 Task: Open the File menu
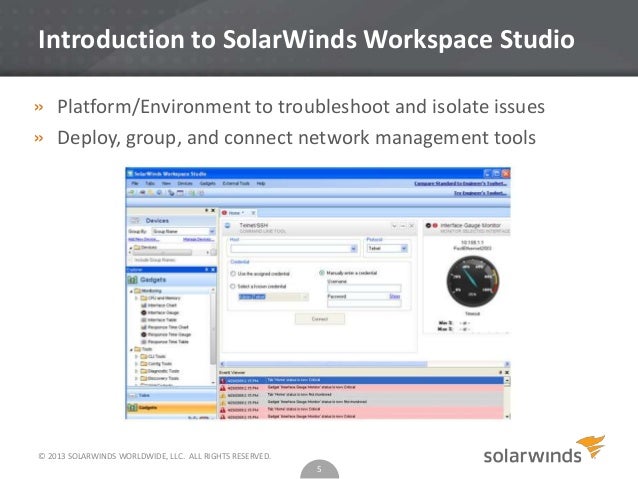pos(135,184)
